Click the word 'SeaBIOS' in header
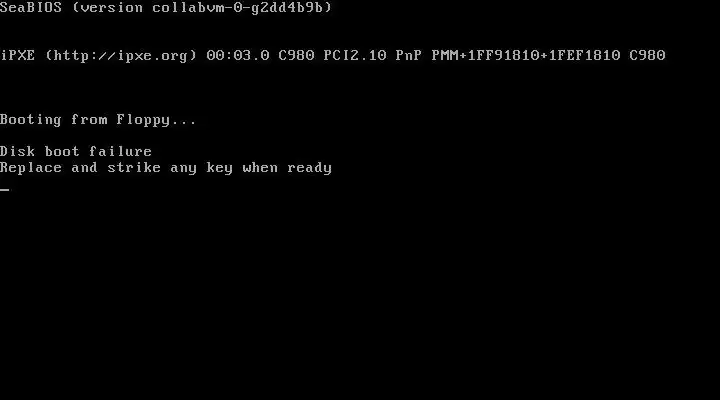This screenshot has height=400, width=720. (31, 7)
